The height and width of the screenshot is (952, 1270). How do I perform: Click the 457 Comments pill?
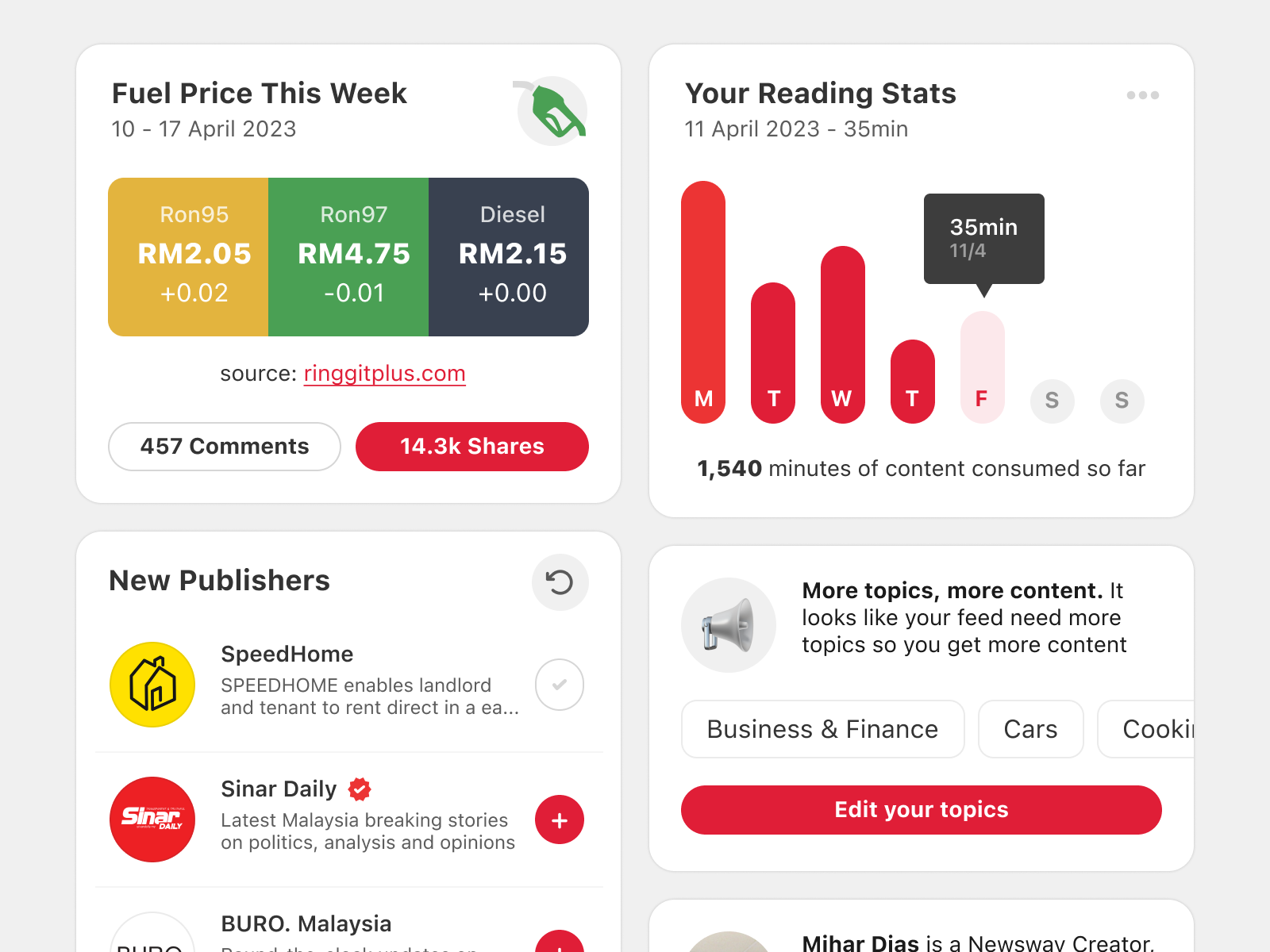tap(224, 447)
